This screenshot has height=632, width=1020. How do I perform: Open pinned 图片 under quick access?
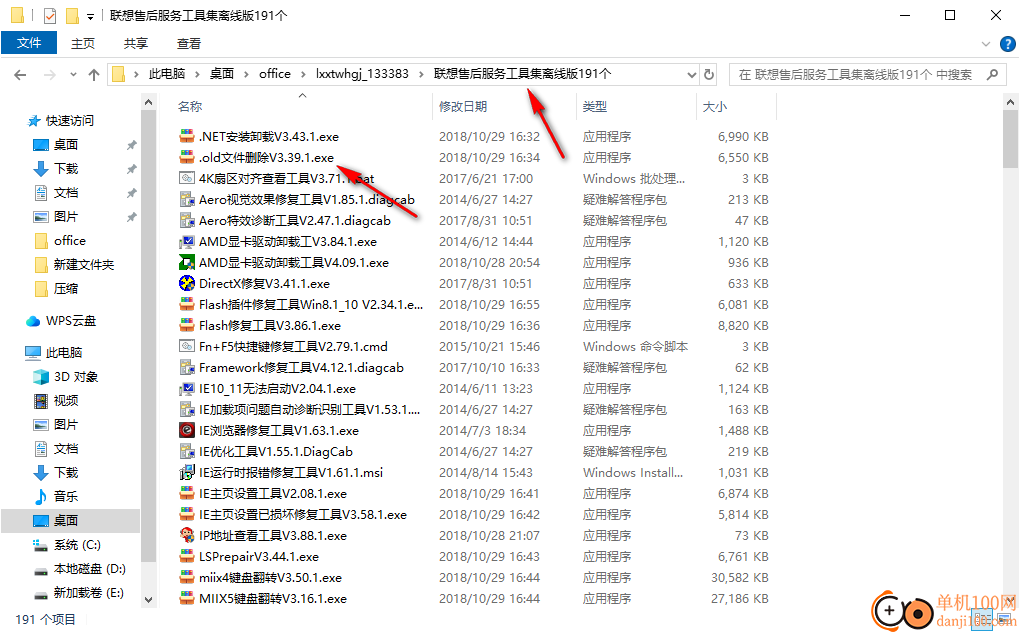pyautogui.click(x=66, y=217)
